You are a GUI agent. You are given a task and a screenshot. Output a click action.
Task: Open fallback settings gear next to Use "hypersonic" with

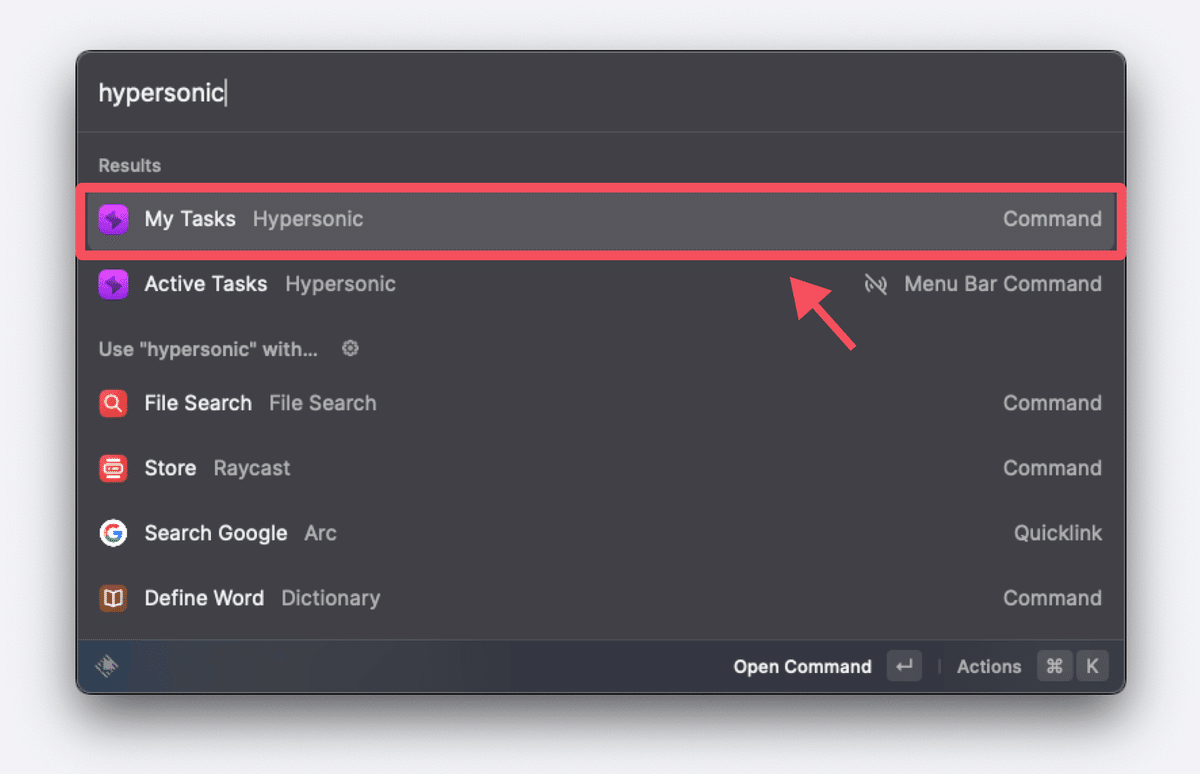tap(350, 349)
